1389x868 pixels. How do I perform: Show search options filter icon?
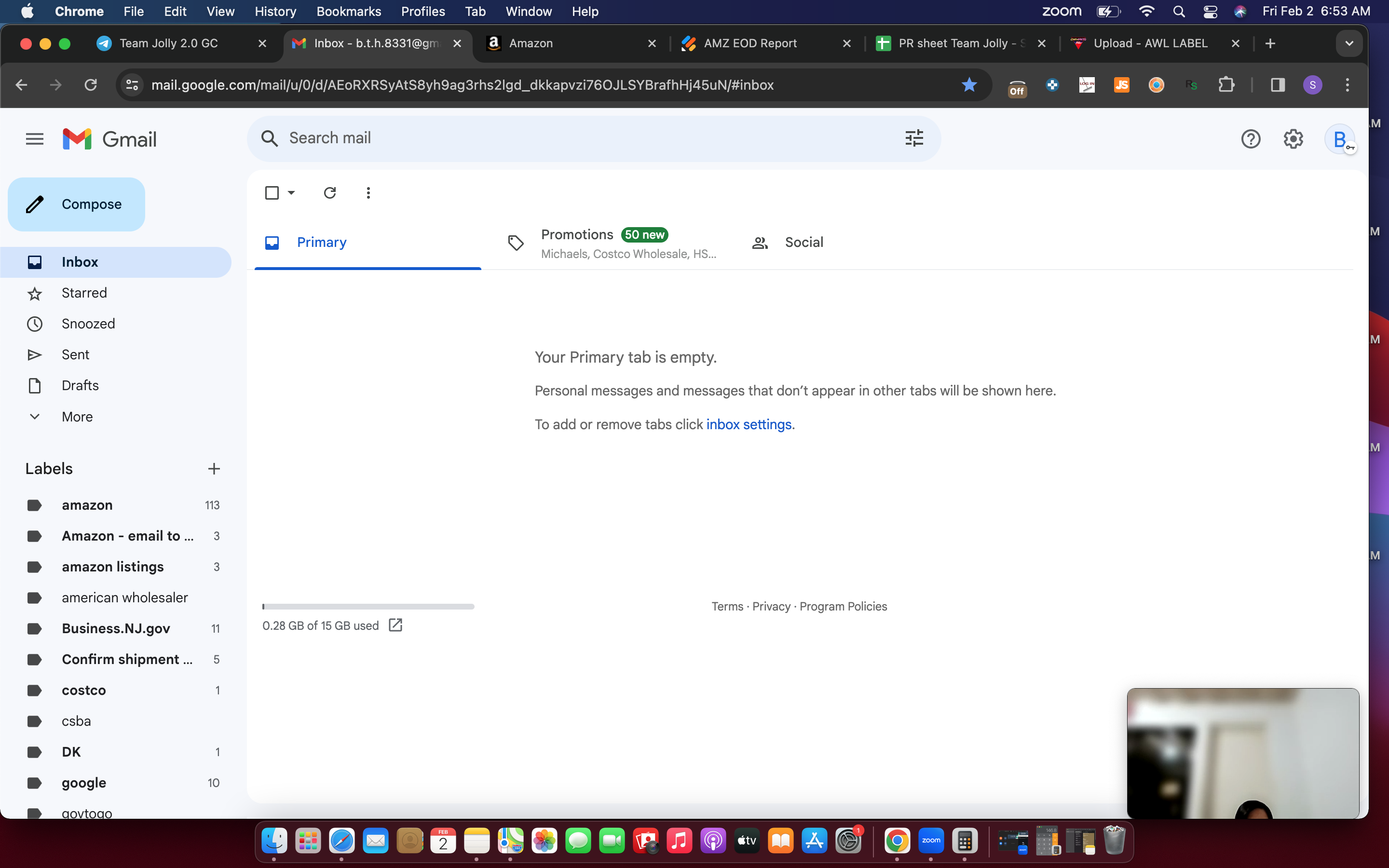tap(914, 138)
